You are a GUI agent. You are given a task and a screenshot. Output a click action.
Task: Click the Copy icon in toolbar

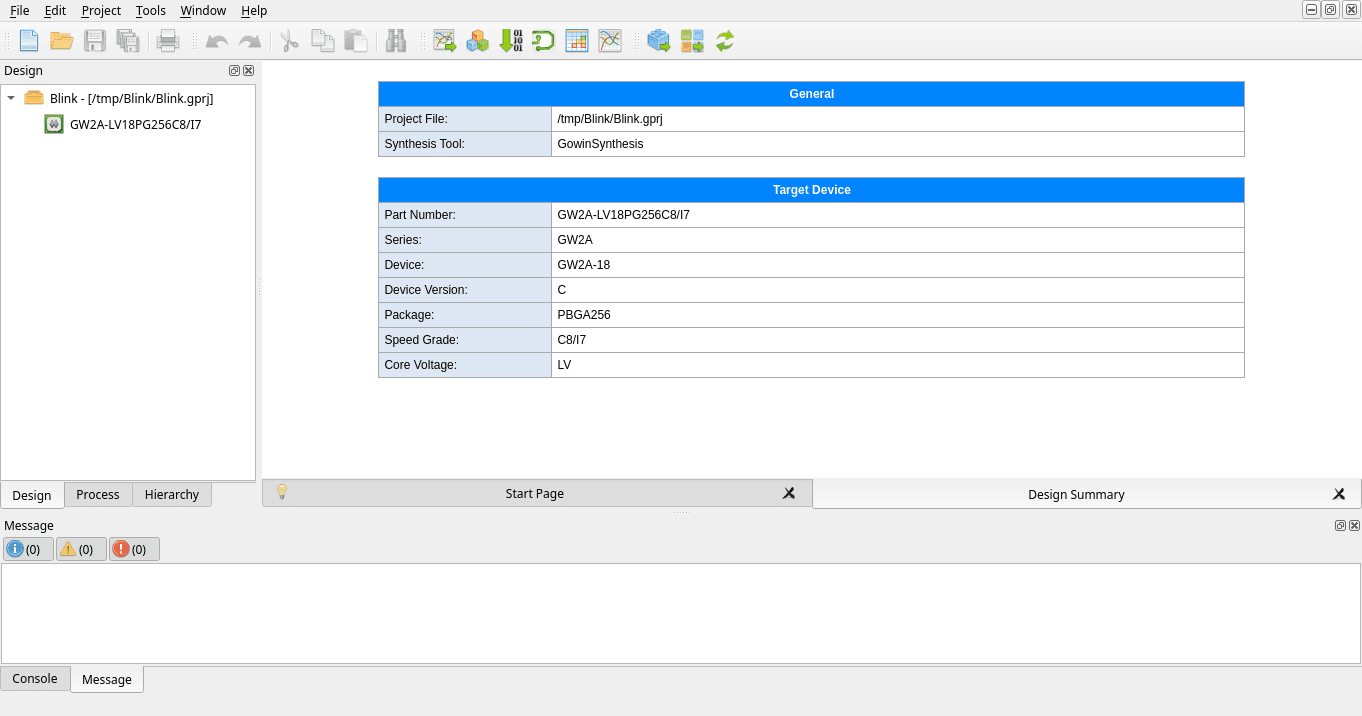click(322, 41)
